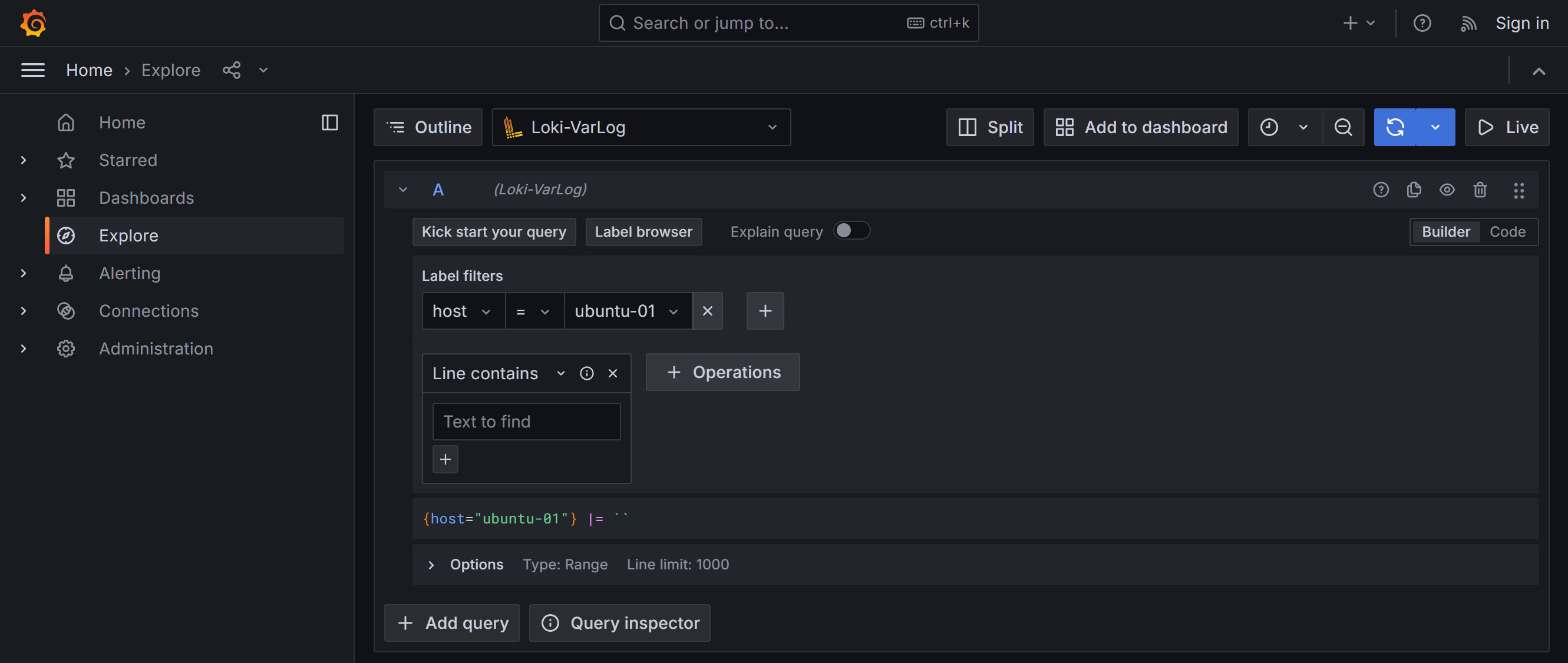Start live tailing with the Live button
This screenshot has width=1568, height=663.
coord(1507,127)
